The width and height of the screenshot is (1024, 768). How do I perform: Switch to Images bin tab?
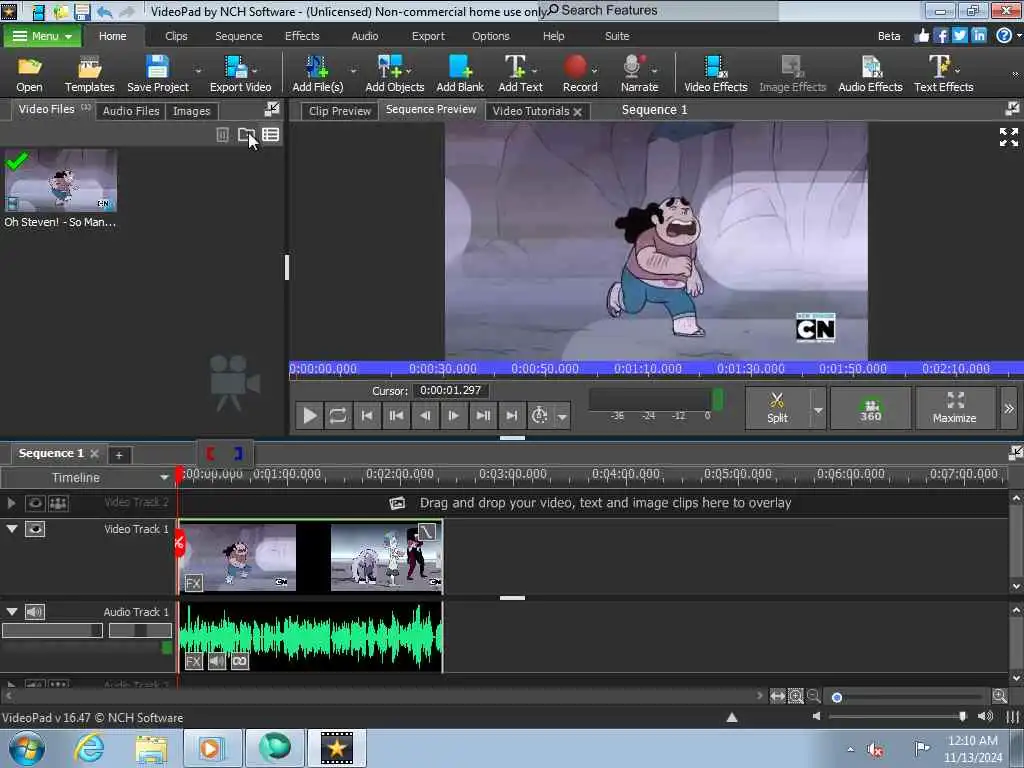pos(191,111)
